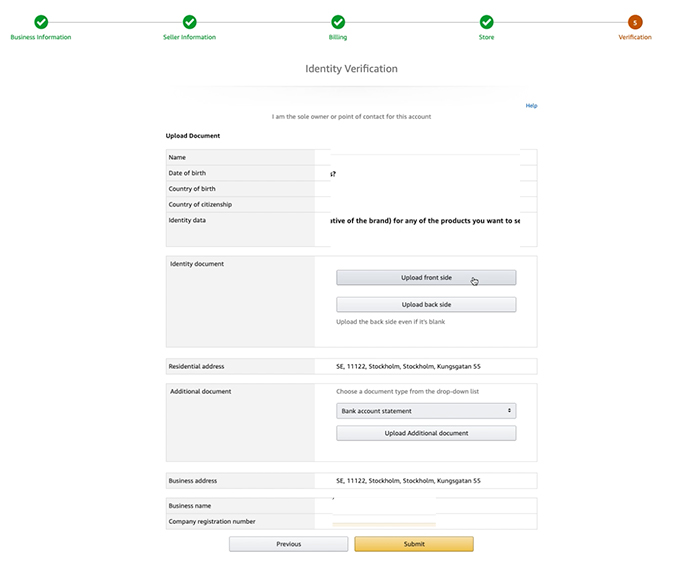Click the Business address value row

(425, 481)
